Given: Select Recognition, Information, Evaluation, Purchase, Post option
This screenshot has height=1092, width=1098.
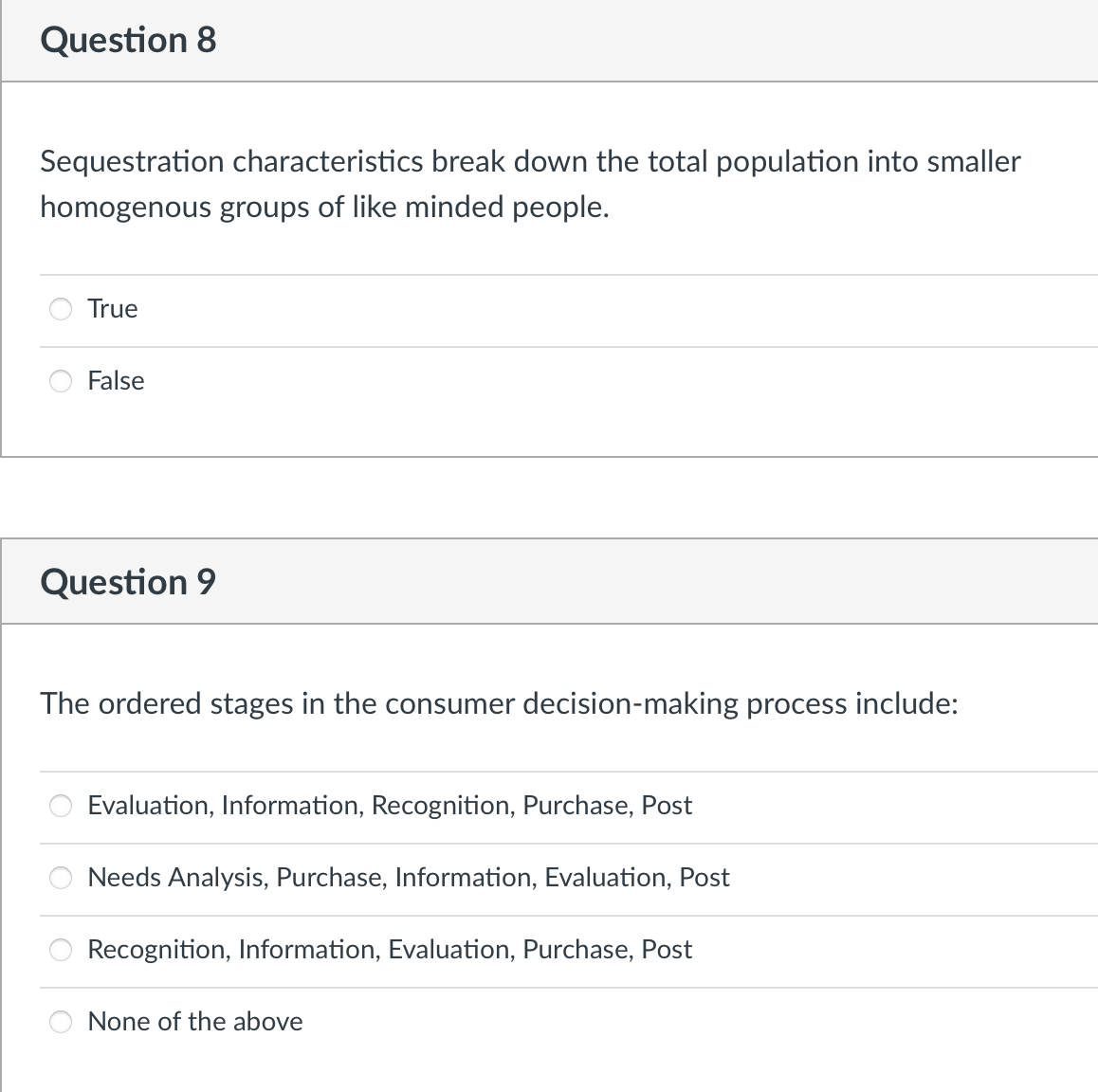Looking at the screenshot, I should [x=60, y=950].
